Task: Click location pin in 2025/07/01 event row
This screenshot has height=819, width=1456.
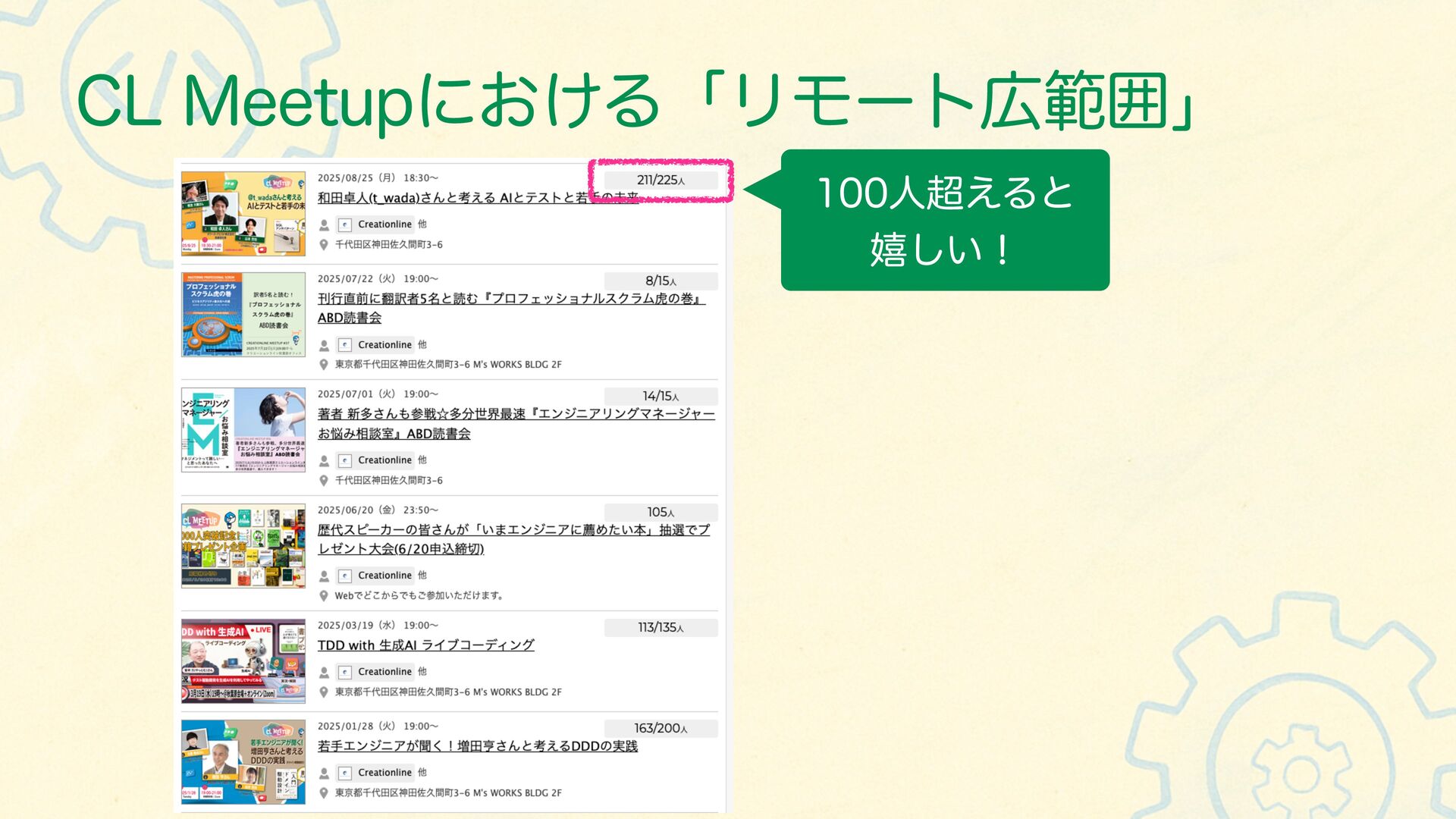Action: [x=324, y=481]
